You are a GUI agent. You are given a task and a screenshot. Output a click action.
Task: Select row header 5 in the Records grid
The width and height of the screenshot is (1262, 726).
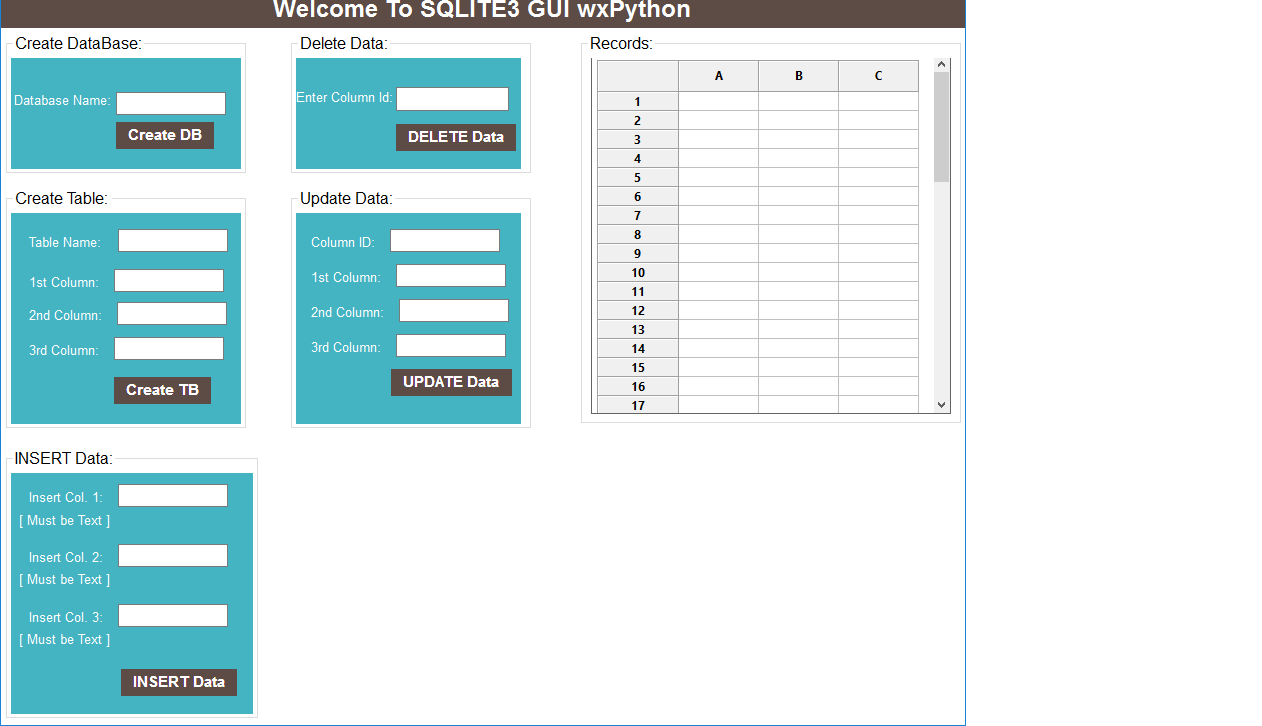[x=637, y=177]
